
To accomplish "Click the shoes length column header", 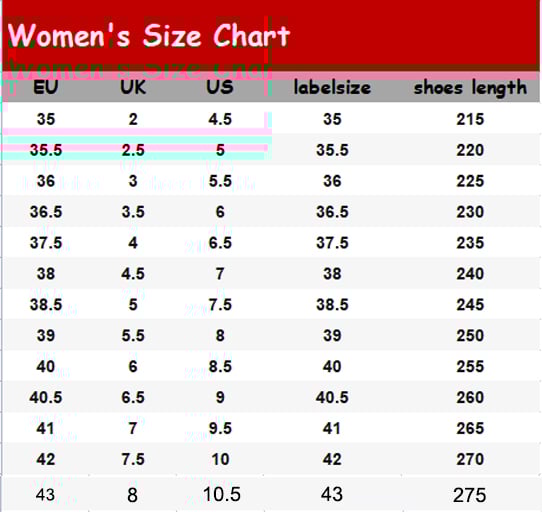I will [x=470, y=88].
